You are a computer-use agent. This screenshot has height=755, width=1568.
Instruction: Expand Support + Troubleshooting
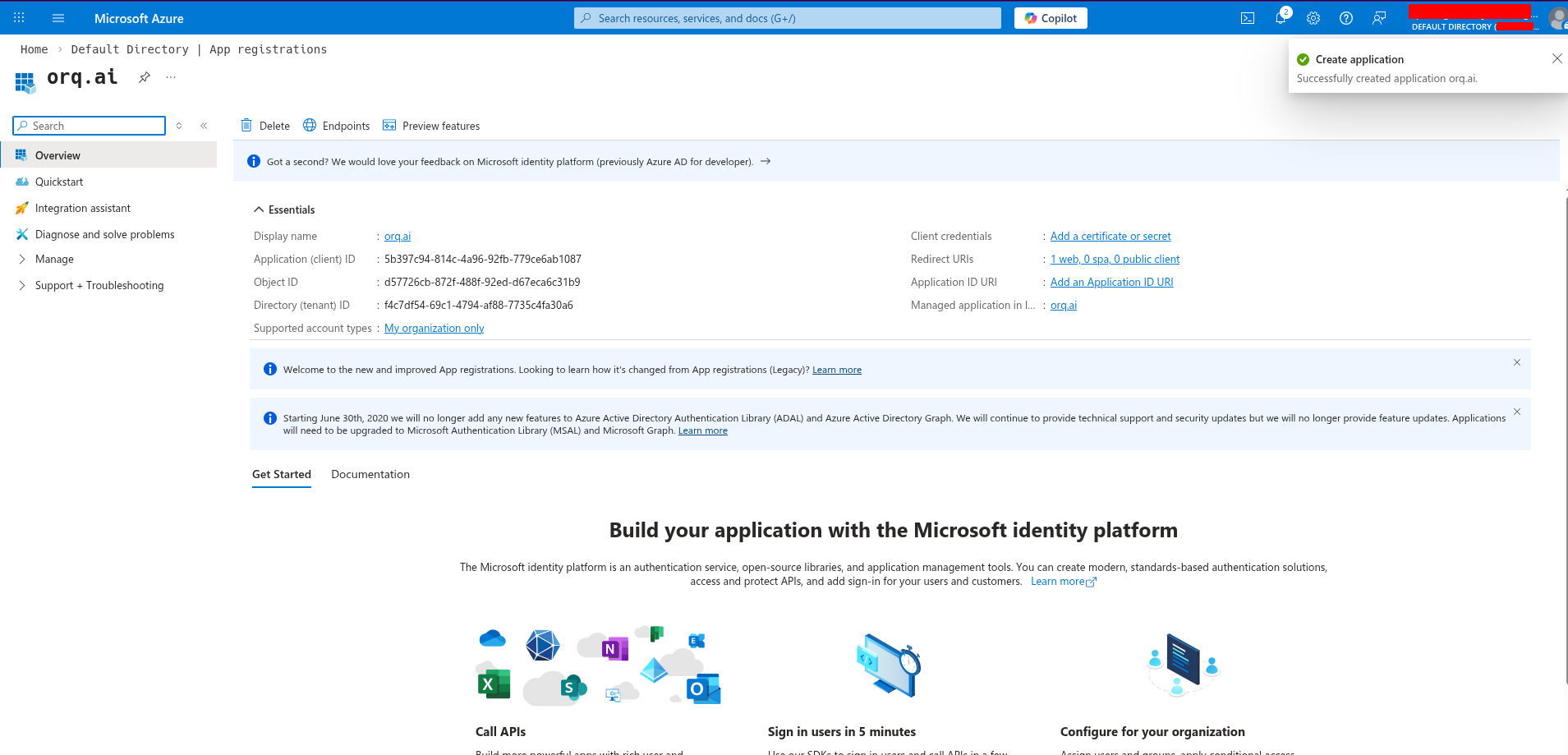[x=99, y=285]
